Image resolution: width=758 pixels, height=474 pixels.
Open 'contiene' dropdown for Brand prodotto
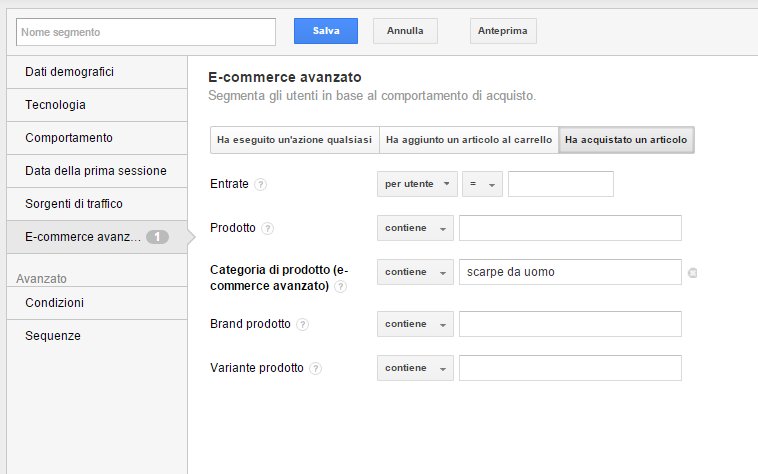pyautogui.click(x=415, y=325)
